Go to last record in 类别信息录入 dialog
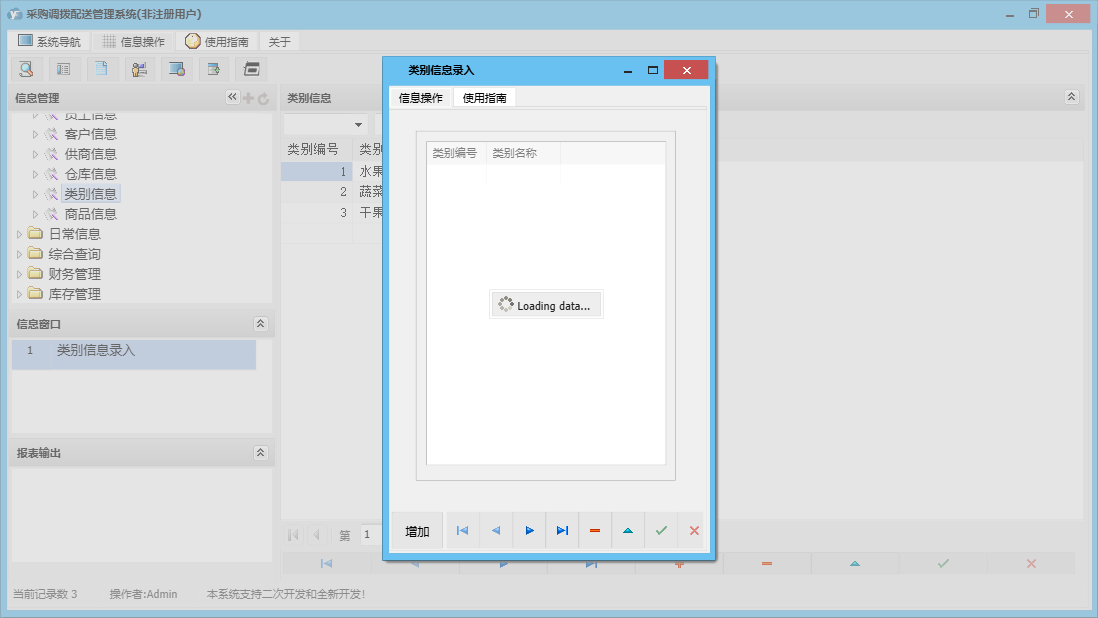 [562, 531]
